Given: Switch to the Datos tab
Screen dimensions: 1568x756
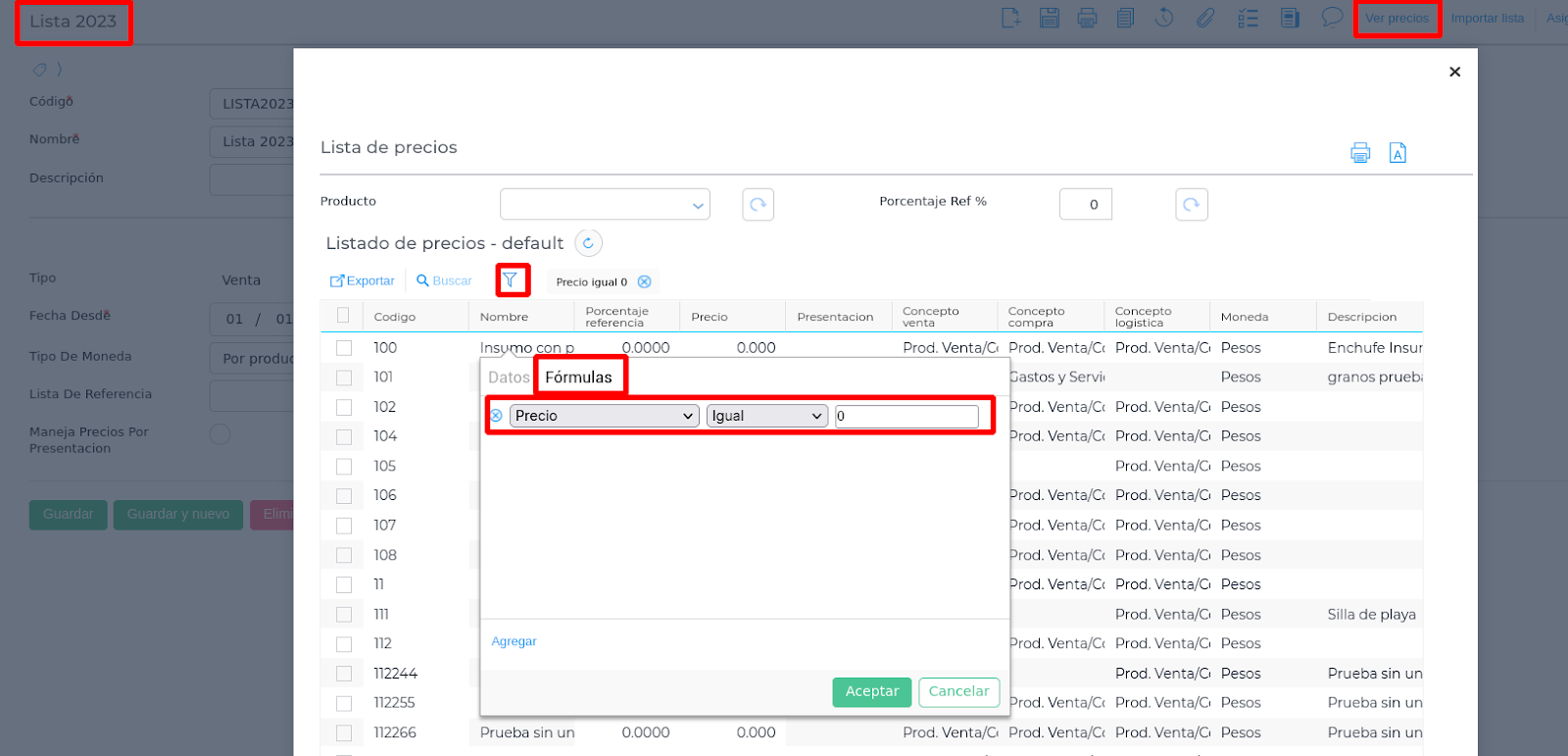Looking at the screenshot, I should 509,378.
